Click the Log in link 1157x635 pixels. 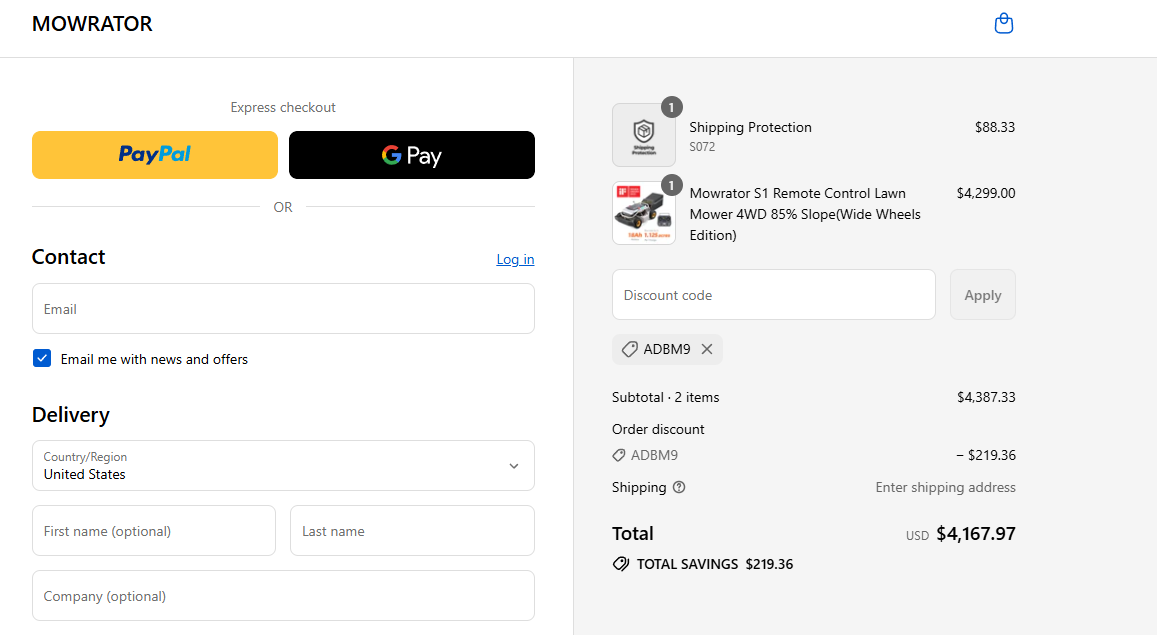click(515, 259)
